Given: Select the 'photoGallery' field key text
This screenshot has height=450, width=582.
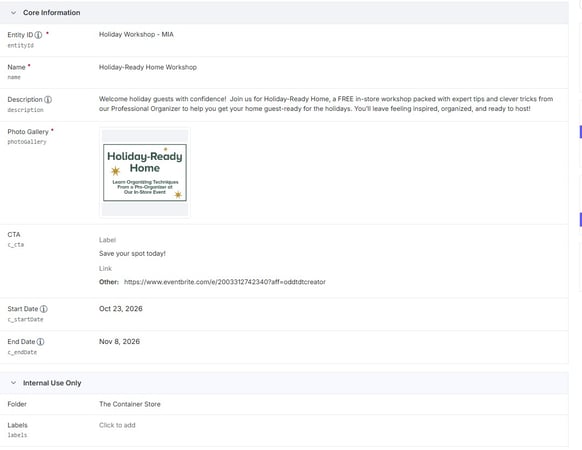Looking at the screenshot, I should click(27, 142).
